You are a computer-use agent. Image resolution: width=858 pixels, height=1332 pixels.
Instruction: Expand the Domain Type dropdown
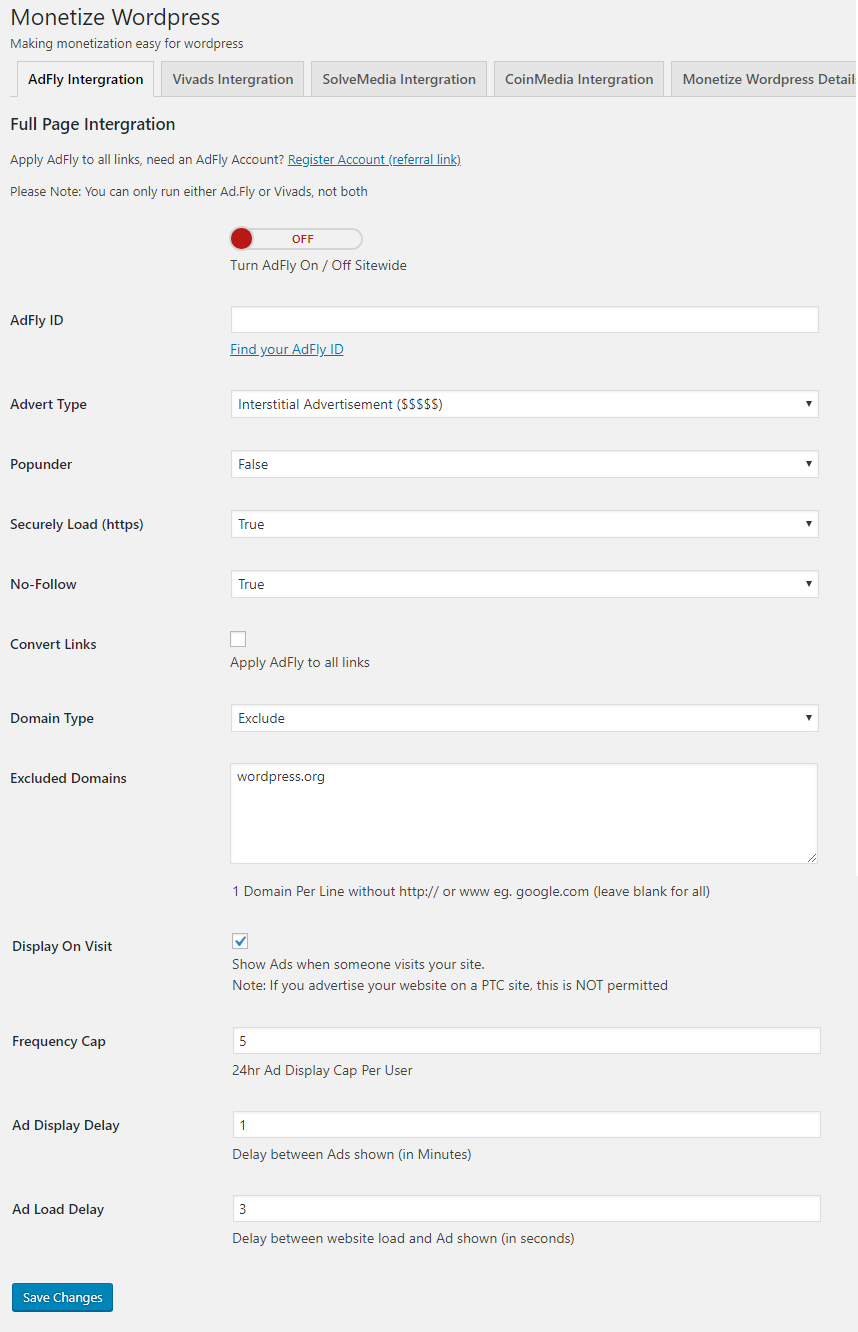point(524,718)
